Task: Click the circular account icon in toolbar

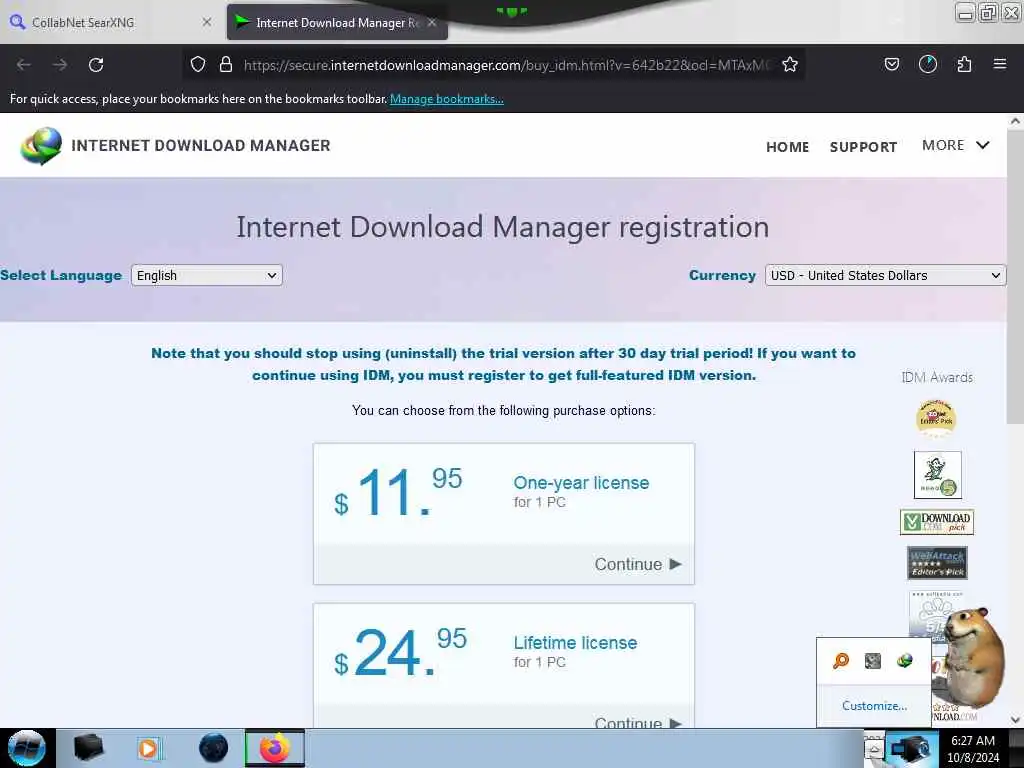Action: pos(928,64)
